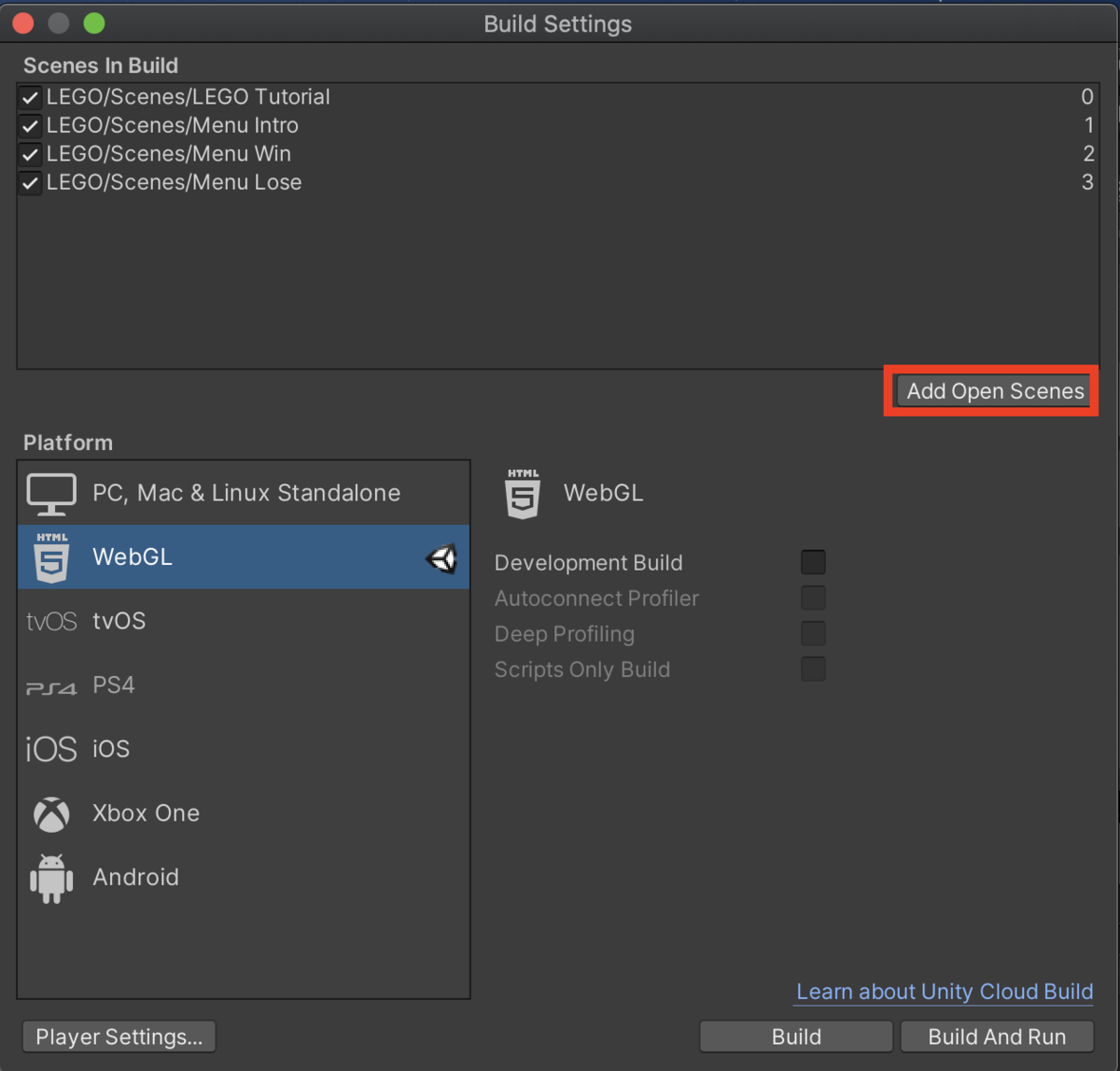Click the Xbox One logo icon
This screenshot has width=1120, height=1071.
51,813
